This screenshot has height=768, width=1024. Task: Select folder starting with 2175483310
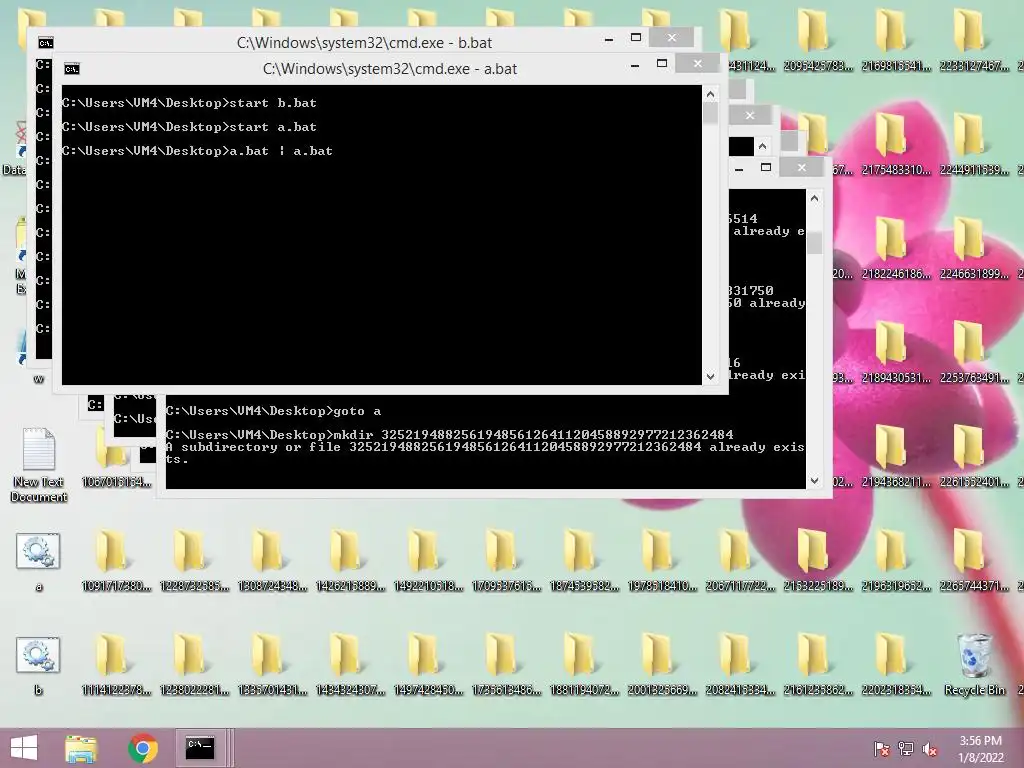(x=896, y=145)
